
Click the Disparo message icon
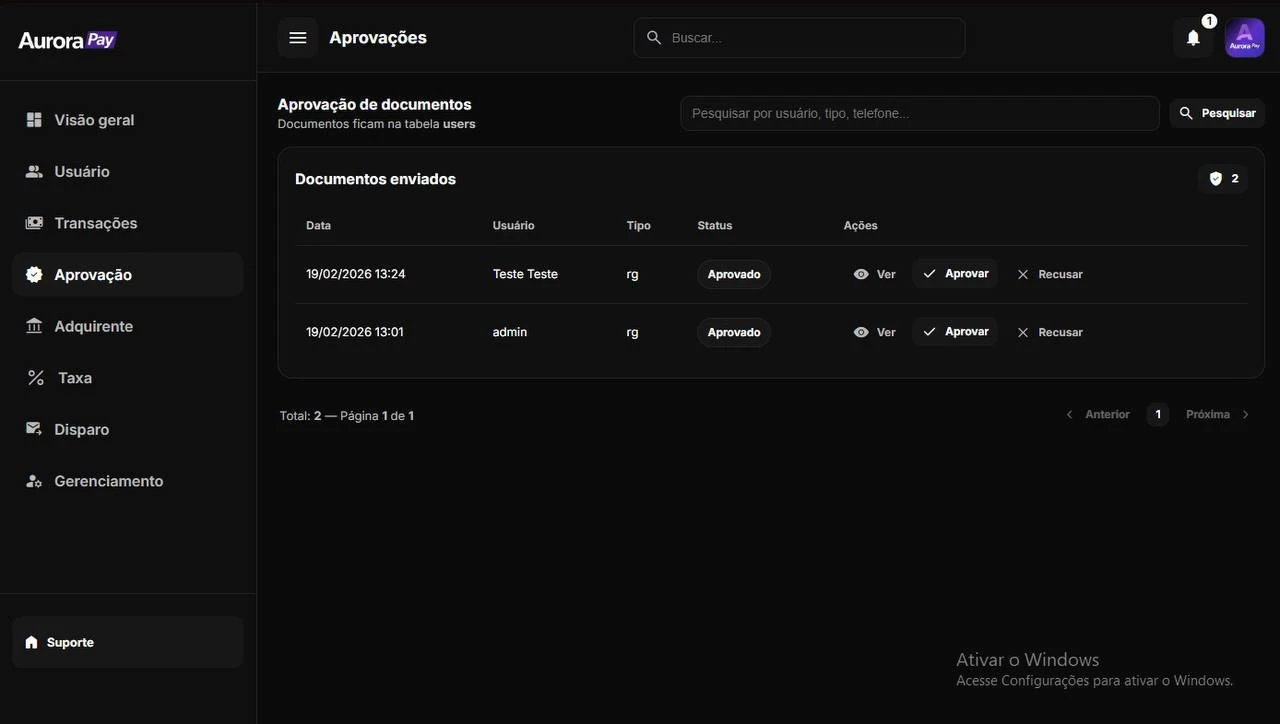[34, 429]
